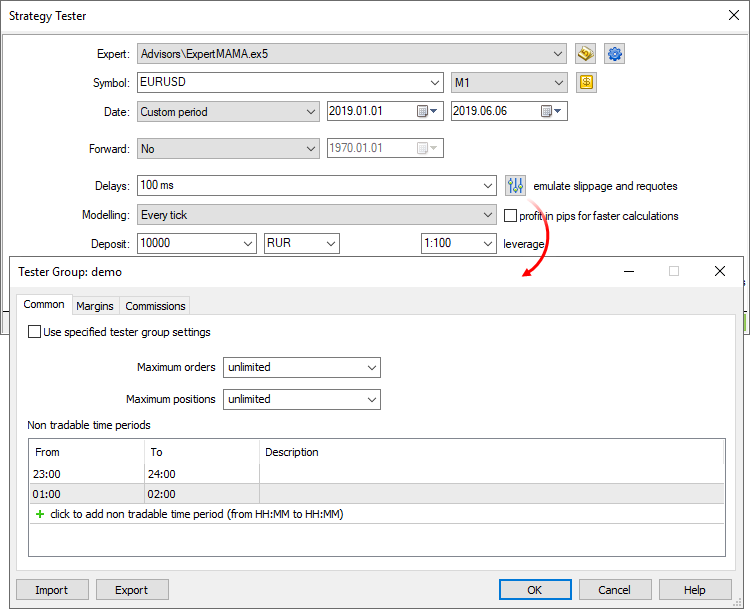
Task: Click the Import button
Action: (x=51, y=590)
